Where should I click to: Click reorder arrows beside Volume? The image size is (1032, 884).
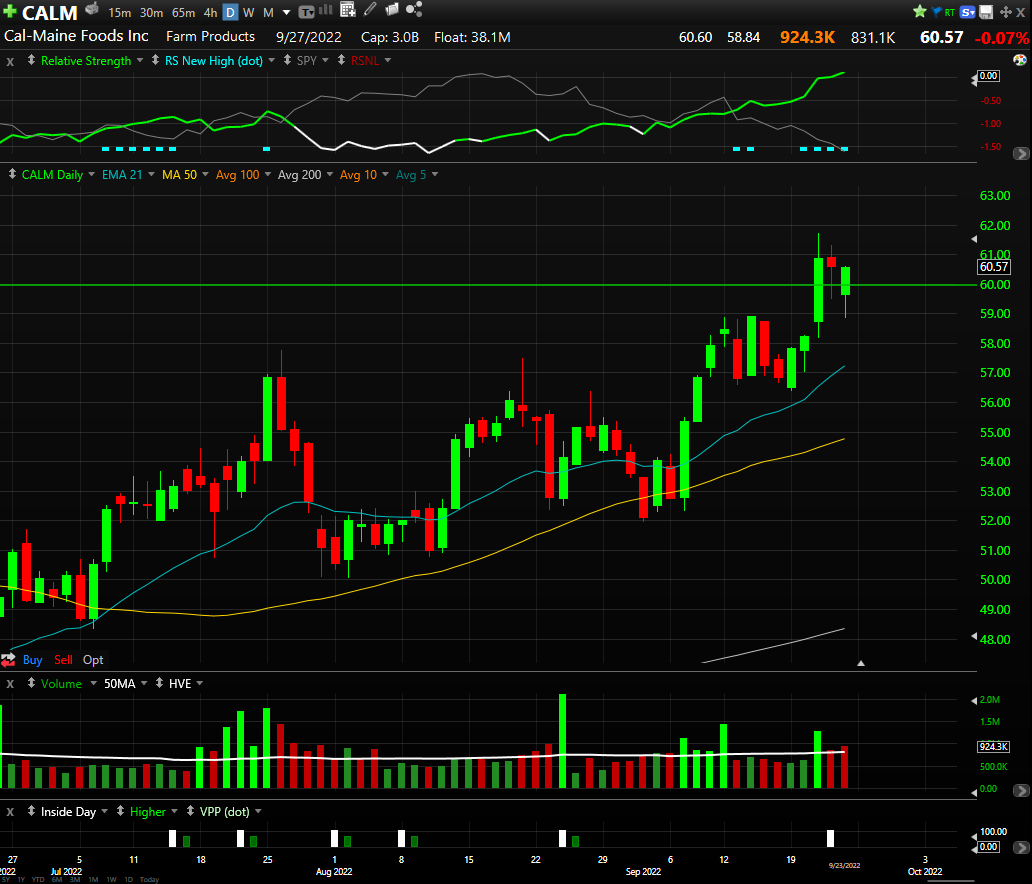pos(31,683)
